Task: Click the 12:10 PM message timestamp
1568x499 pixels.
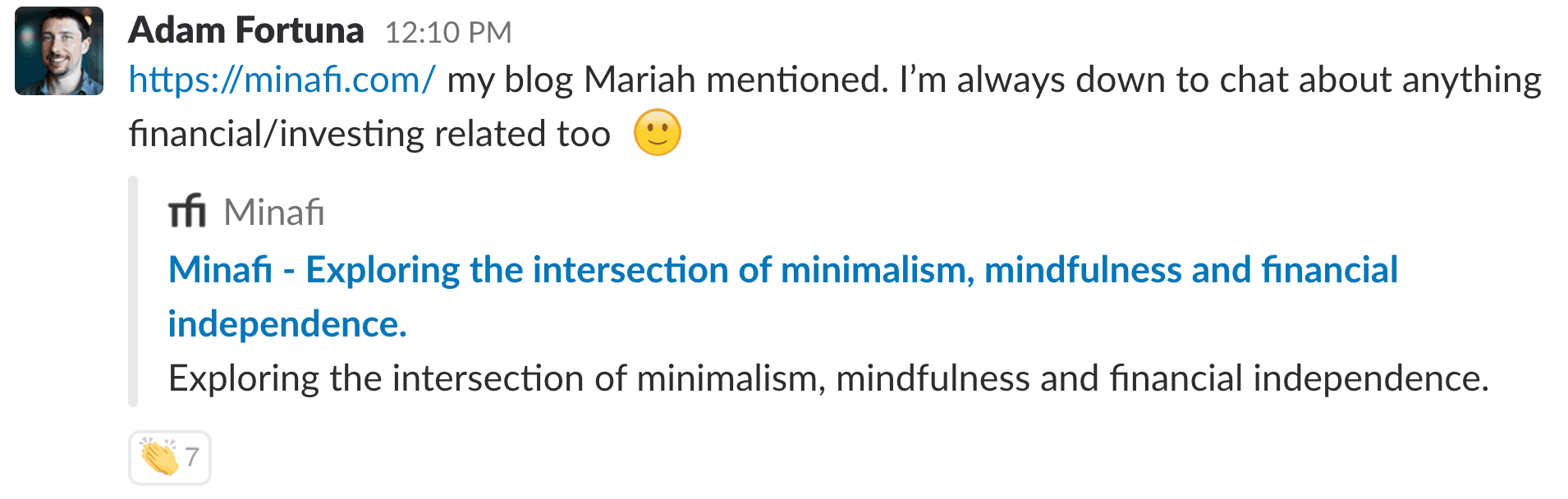Action: point(448,33)
